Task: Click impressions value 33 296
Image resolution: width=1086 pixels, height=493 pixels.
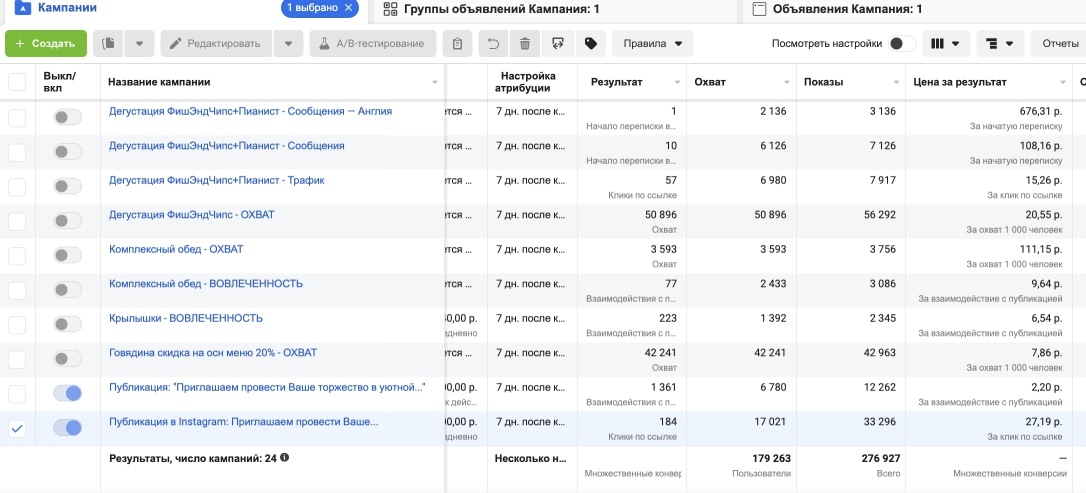Action: tap(880, 422)
